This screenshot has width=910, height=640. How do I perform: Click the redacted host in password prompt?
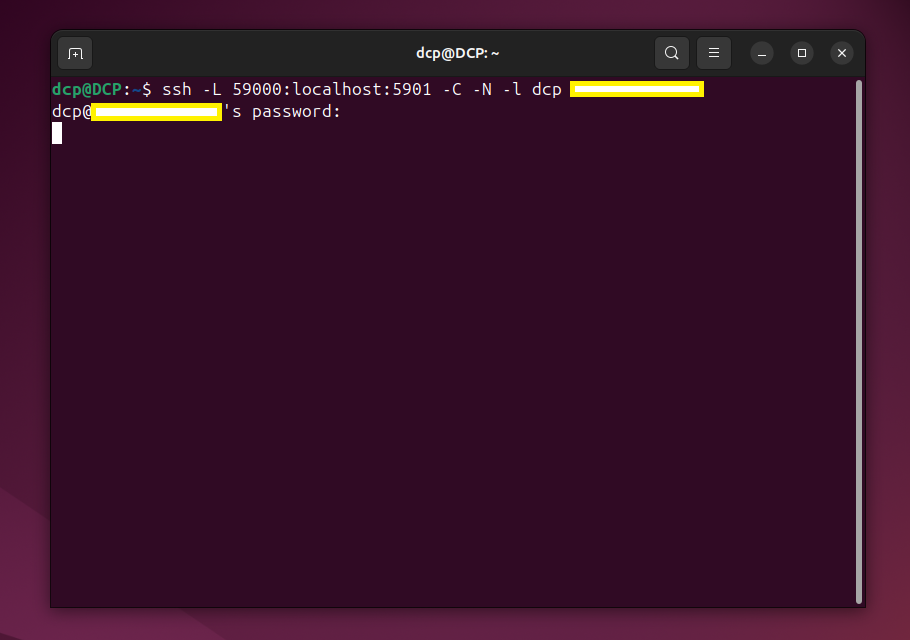point(156,112)
